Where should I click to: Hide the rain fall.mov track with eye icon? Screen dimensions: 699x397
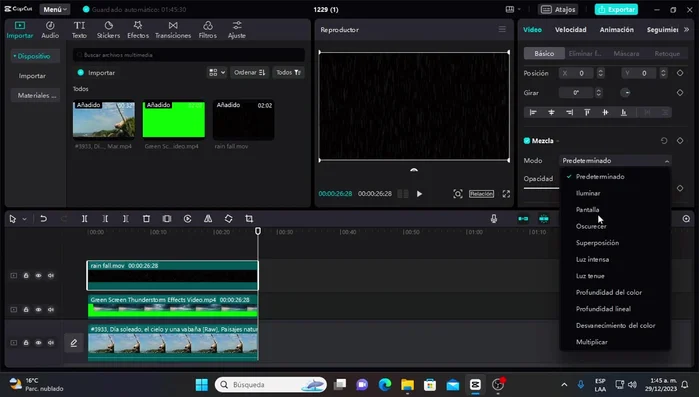coord(38,276)
